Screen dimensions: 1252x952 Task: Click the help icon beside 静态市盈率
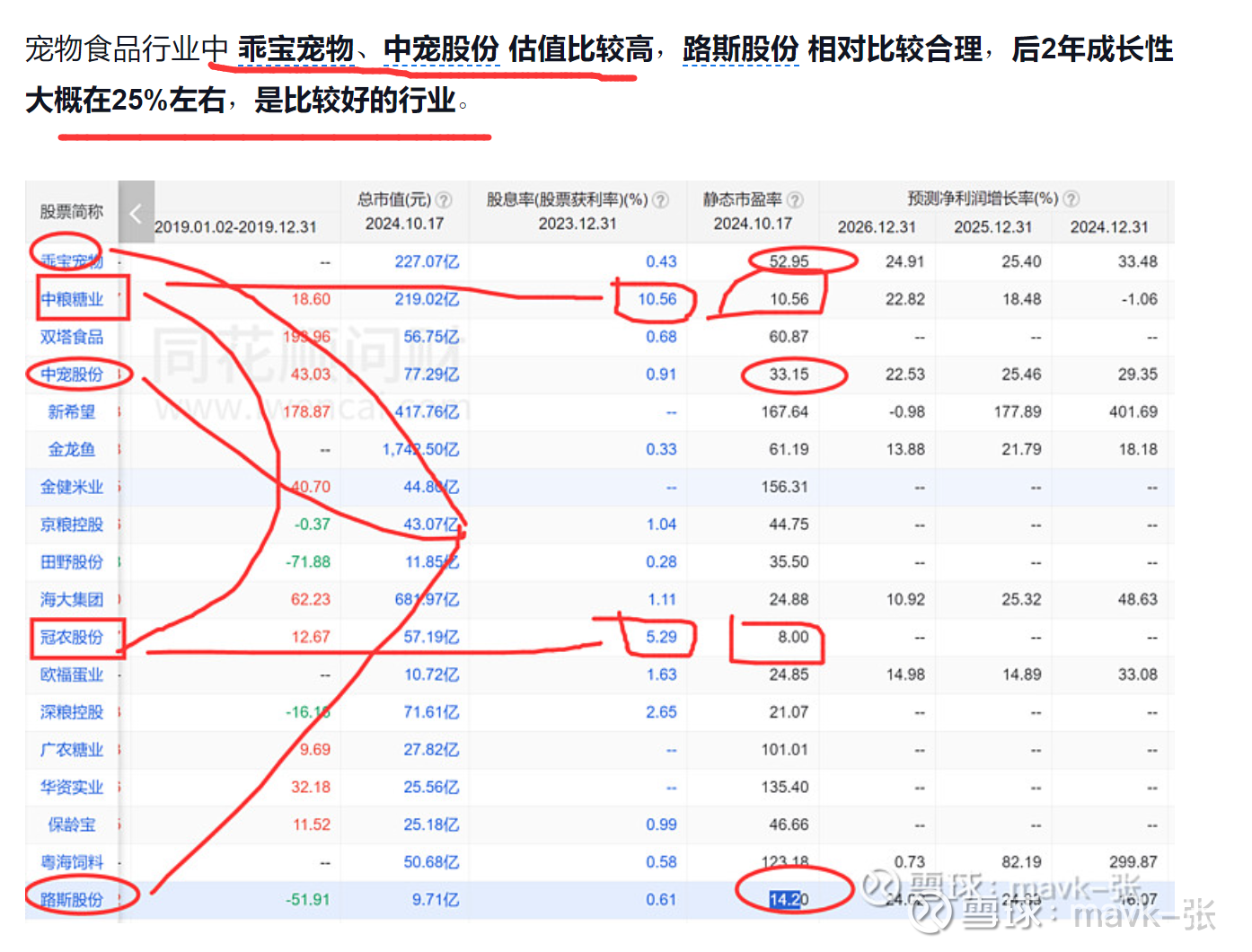coord(795,199)
